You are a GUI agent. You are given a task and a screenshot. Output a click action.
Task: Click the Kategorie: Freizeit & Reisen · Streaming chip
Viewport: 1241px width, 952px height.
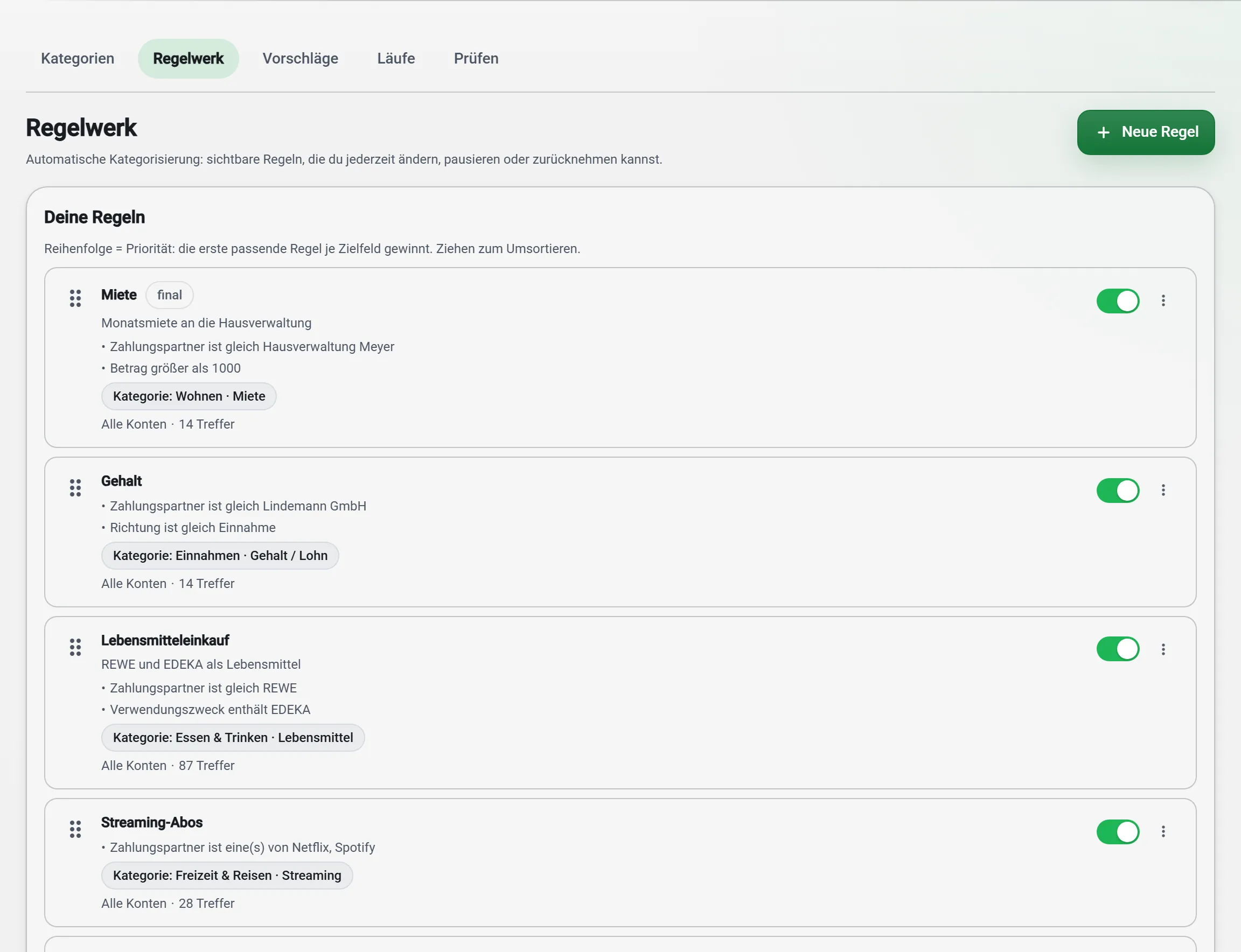tap(227, 876)
